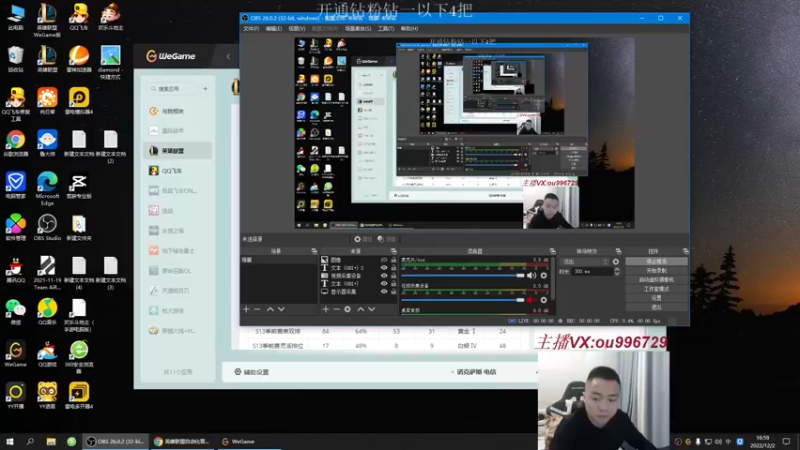Open source properties gear in OBS Sources panel
This screenshot has width=800, height=450.
[347, 309]
